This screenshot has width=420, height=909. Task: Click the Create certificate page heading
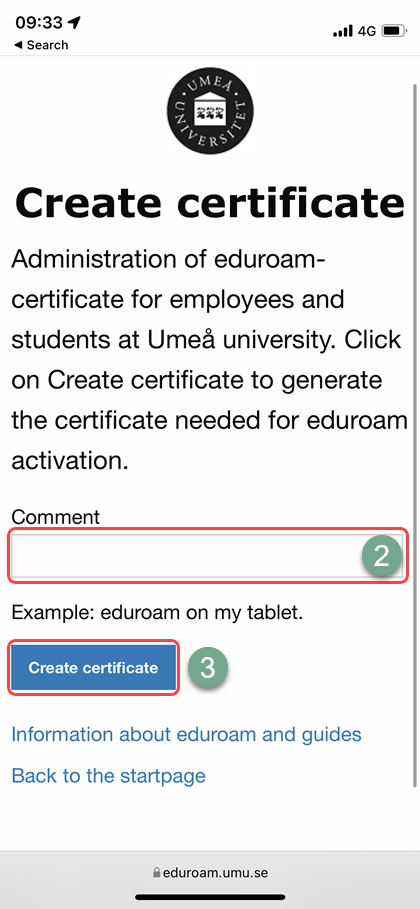210,202
